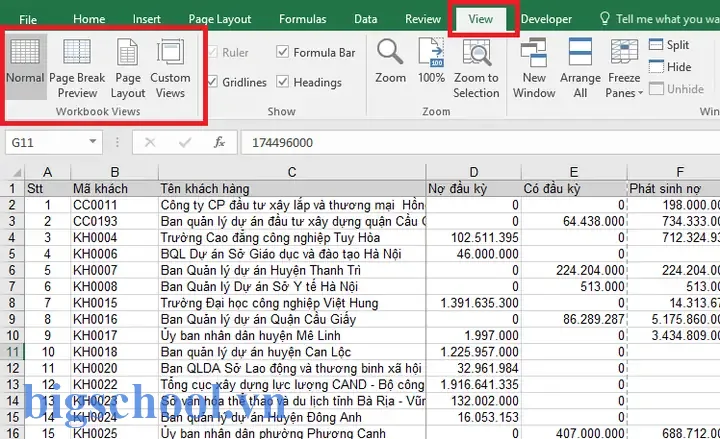Image resolution: width=720 pixels, height=439 pixels.
Task: Click Zoom to Selection
Action: pyautogui.click(x=476, y=68)
